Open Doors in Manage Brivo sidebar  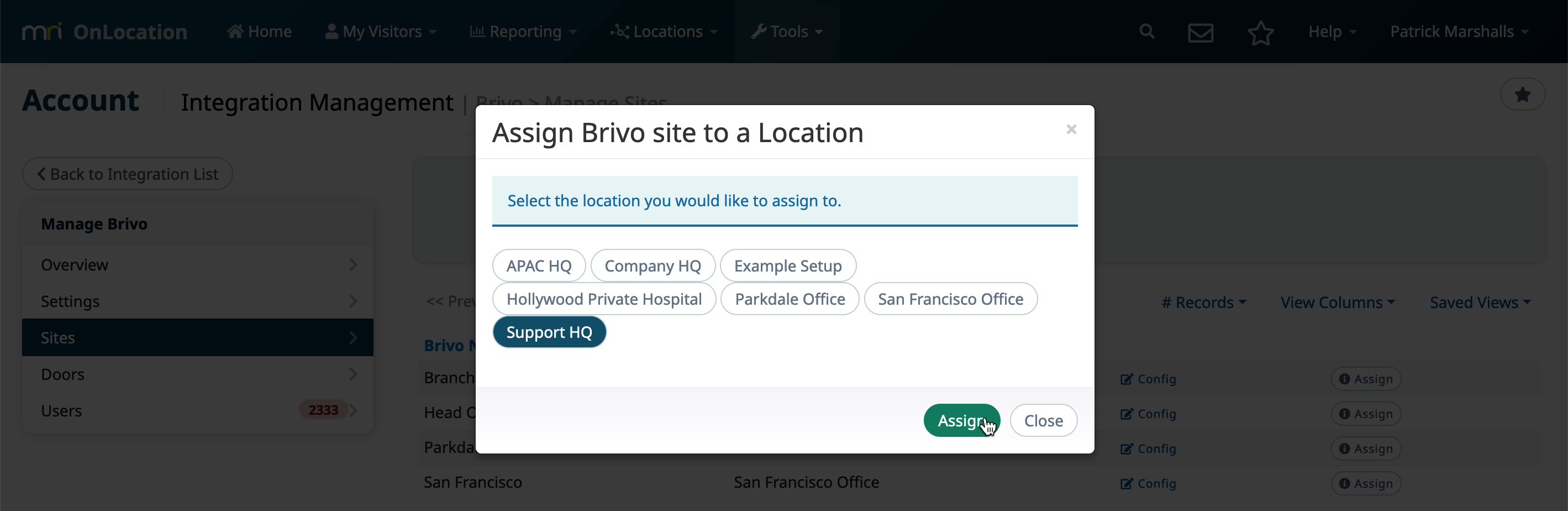(198, 374)
